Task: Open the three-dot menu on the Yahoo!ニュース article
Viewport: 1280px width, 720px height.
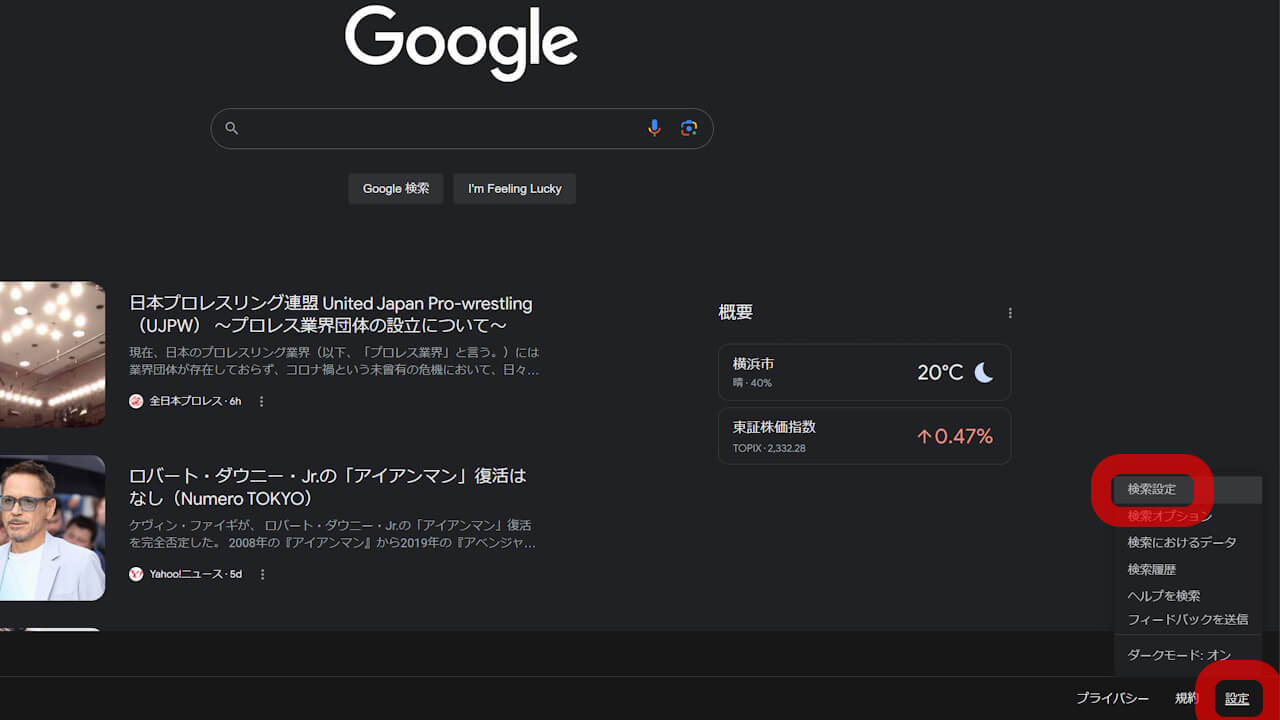Action: click(x=261, y=574)
